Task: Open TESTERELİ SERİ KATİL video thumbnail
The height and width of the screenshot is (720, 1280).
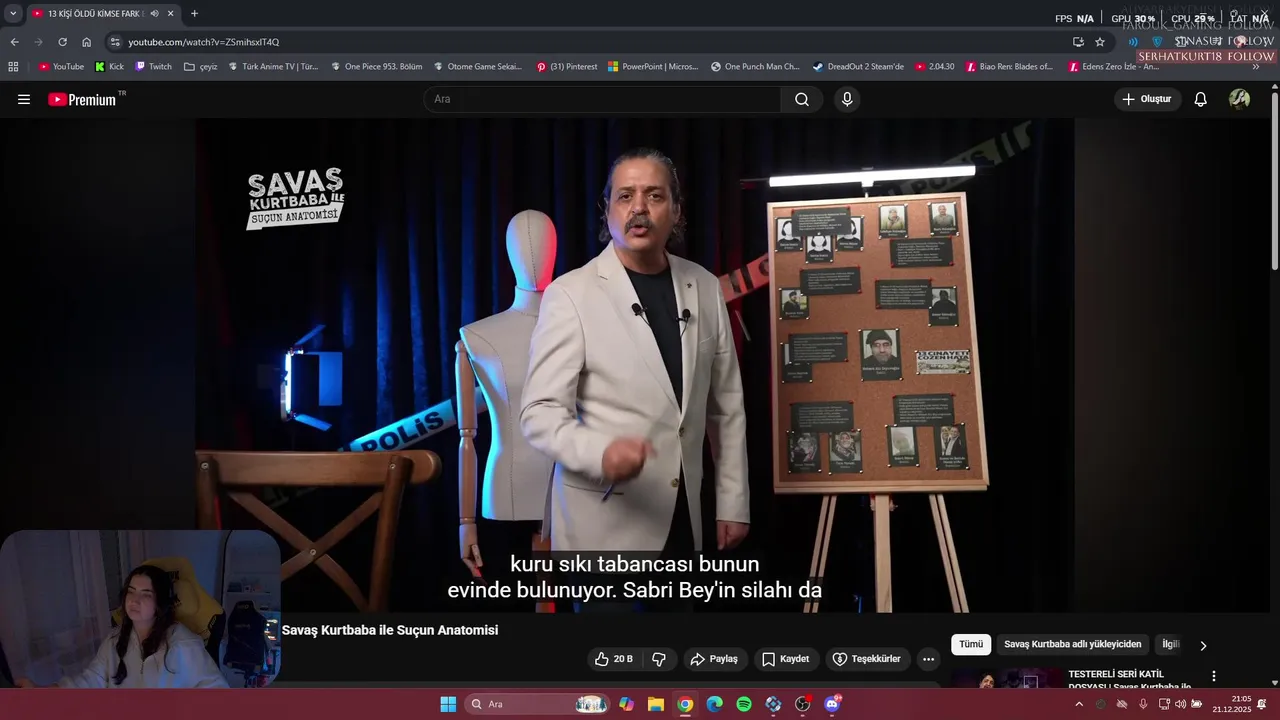Action: pos(1005,680)
